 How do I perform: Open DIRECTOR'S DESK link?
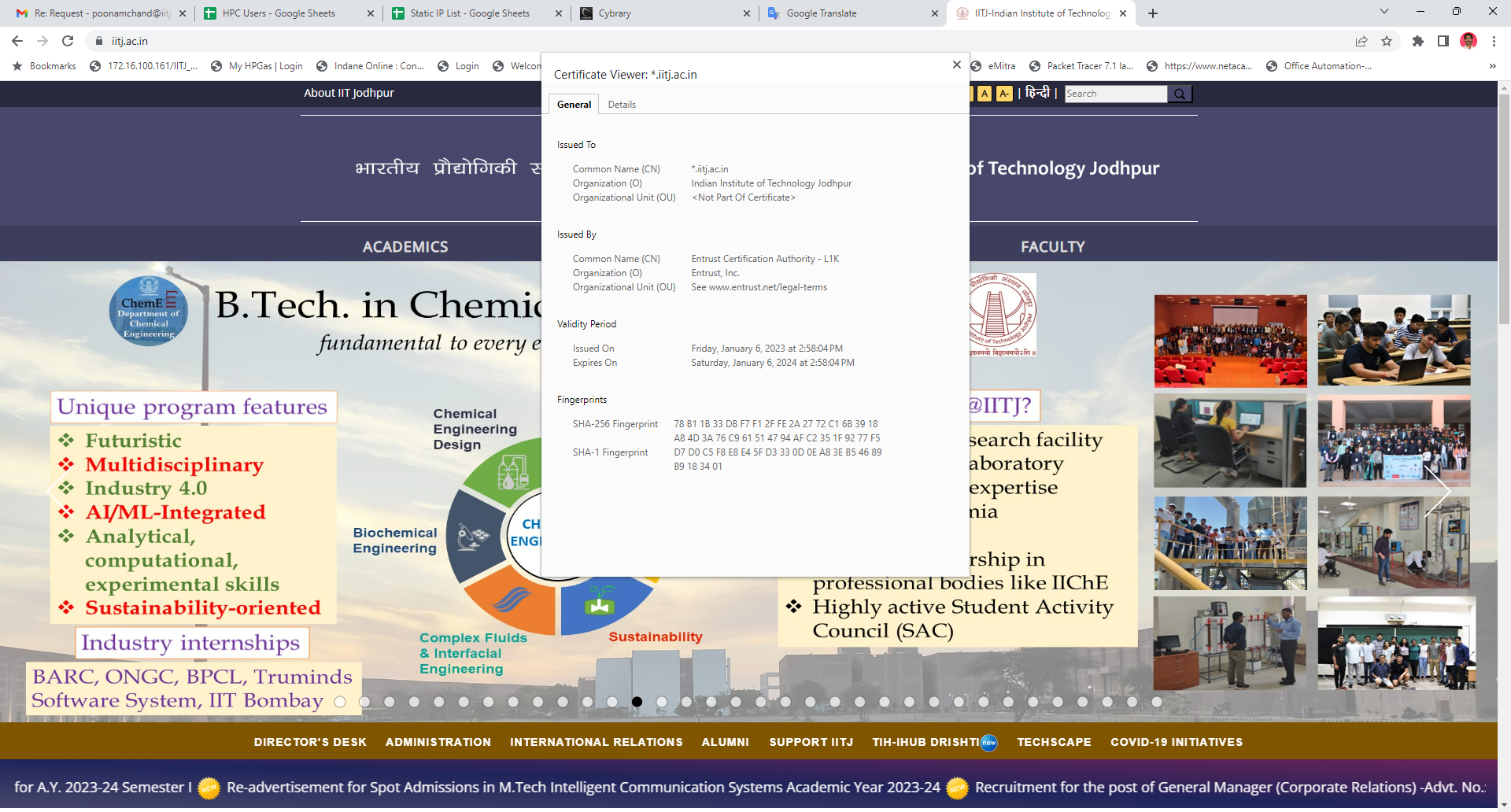click(x=310, y=742)
